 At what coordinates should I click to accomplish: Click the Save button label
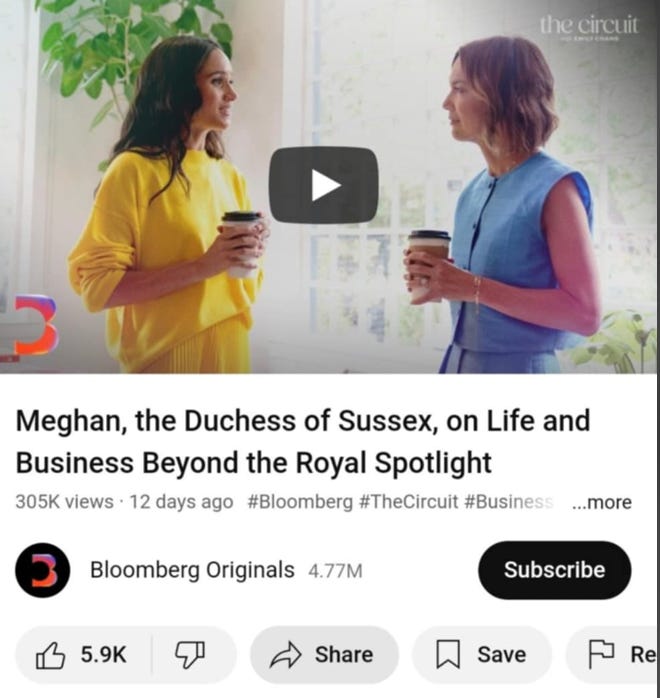[502, 655]
